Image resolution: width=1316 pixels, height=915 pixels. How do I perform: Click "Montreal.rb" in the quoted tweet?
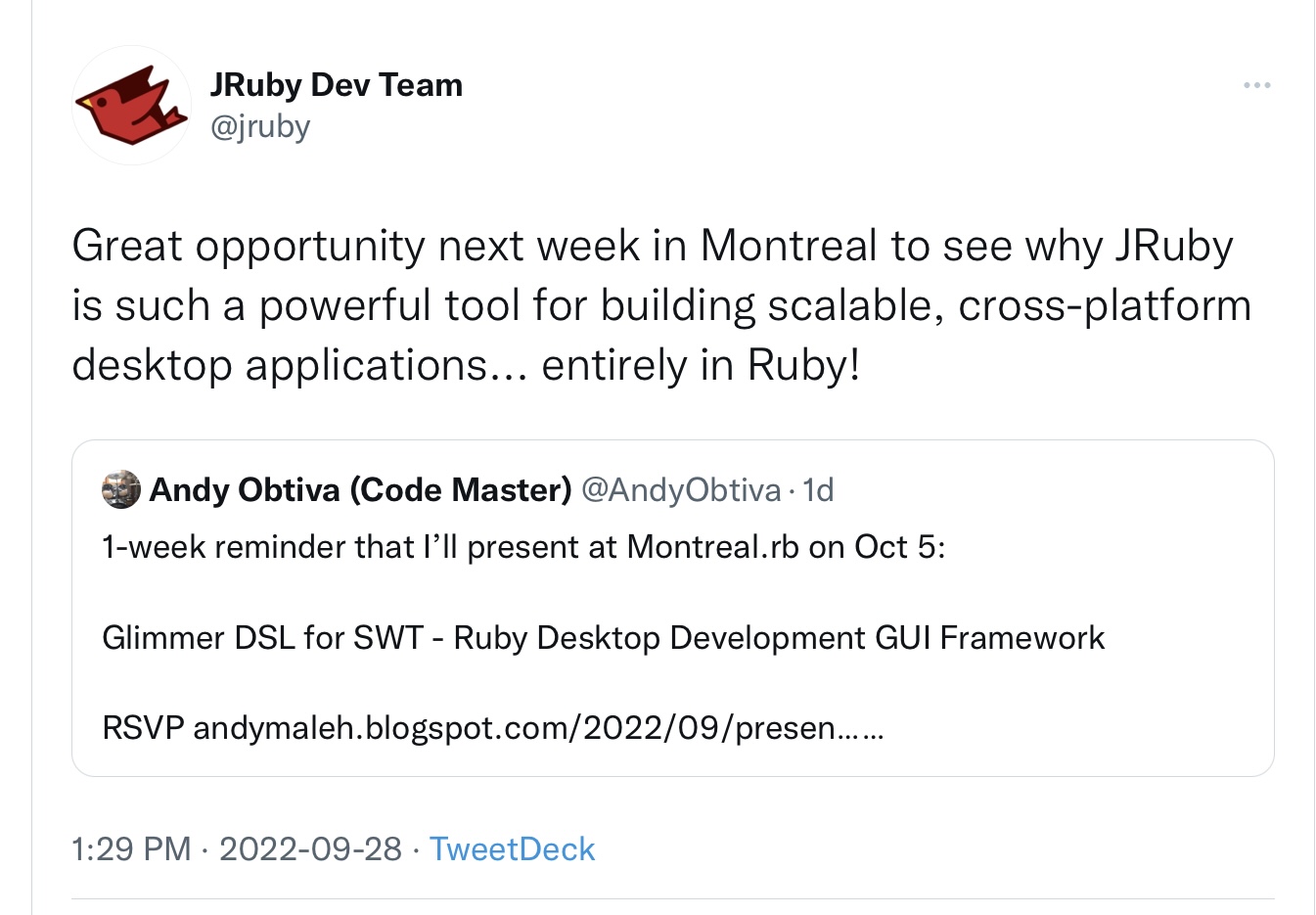712,547
